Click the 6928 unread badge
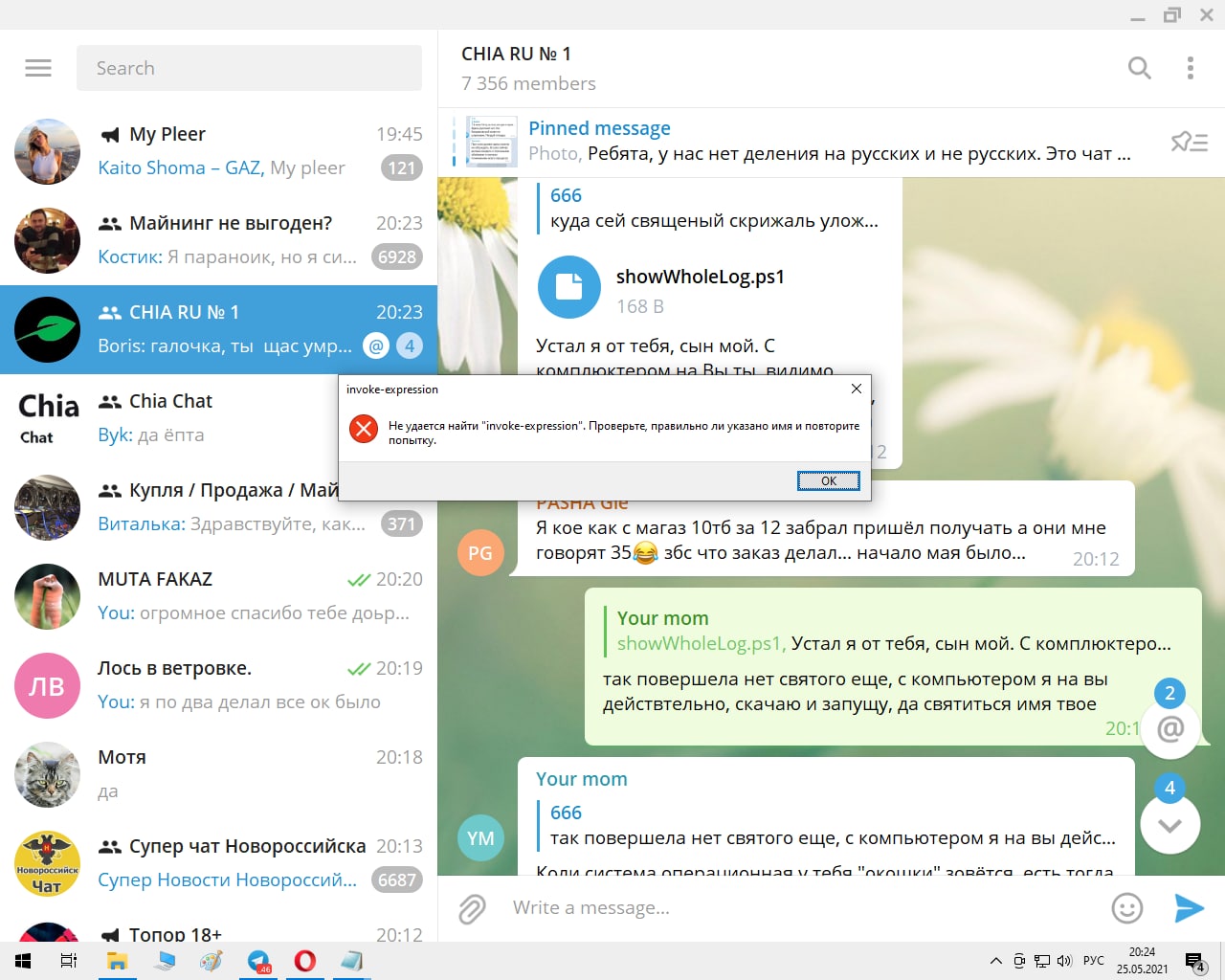 point(397,256)
